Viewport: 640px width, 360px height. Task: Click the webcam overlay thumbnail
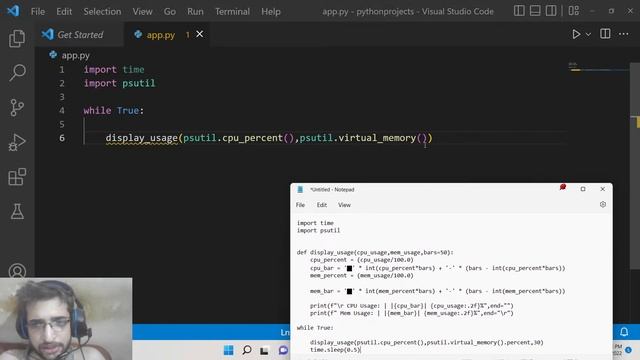click(x=66, y=319)
